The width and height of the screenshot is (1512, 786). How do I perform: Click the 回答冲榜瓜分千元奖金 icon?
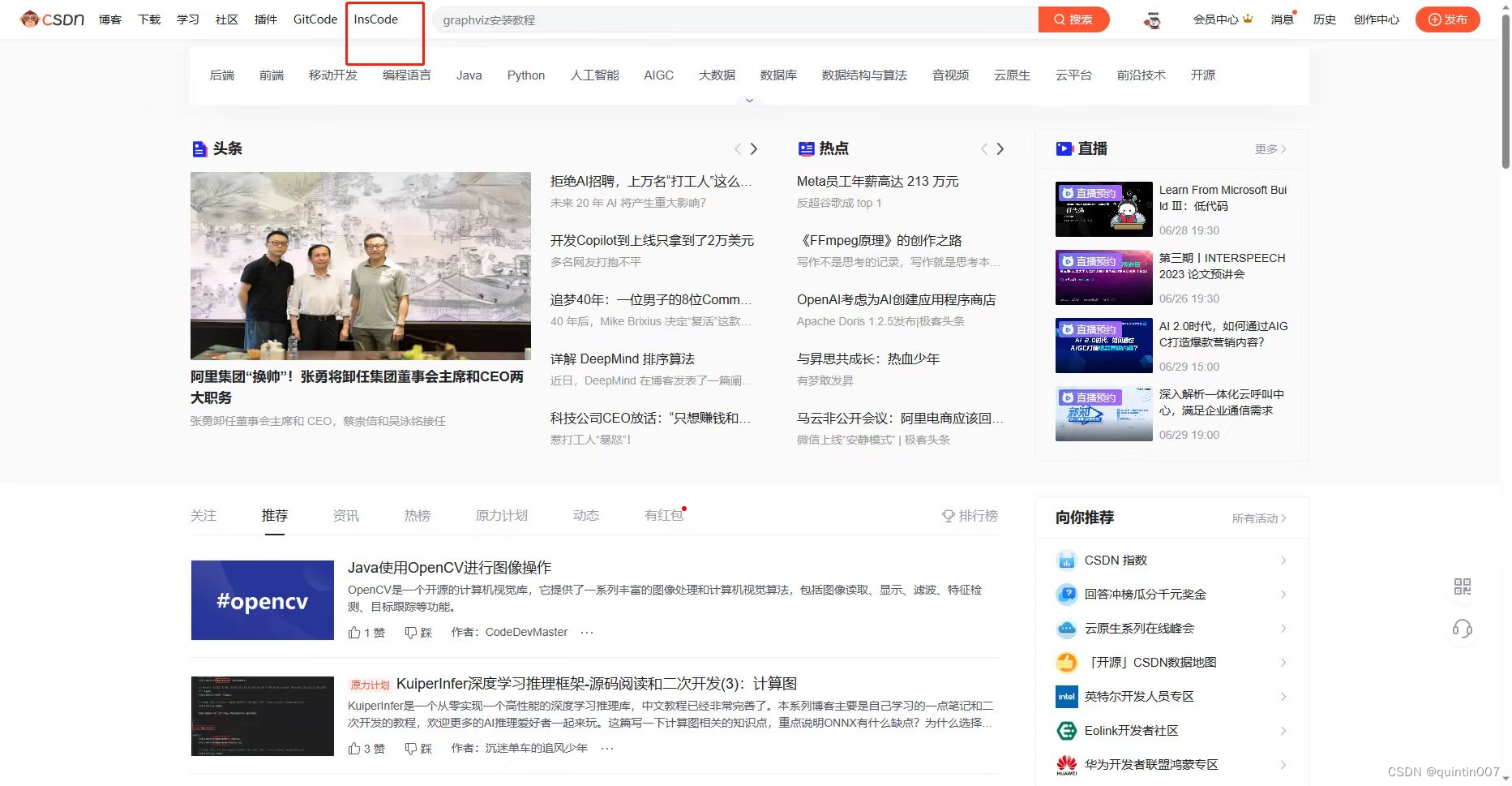point(1066,595)
